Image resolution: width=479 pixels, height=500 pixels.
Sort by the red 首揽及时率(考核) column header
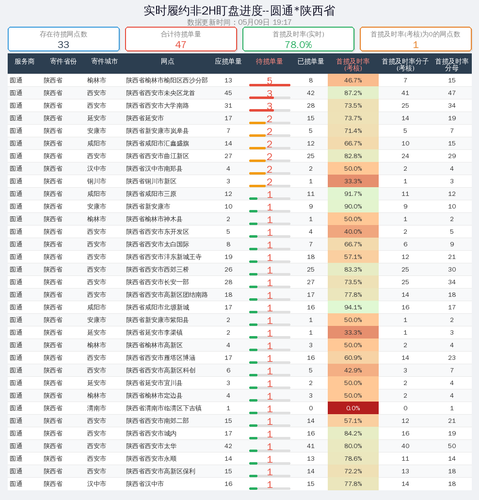353,65
